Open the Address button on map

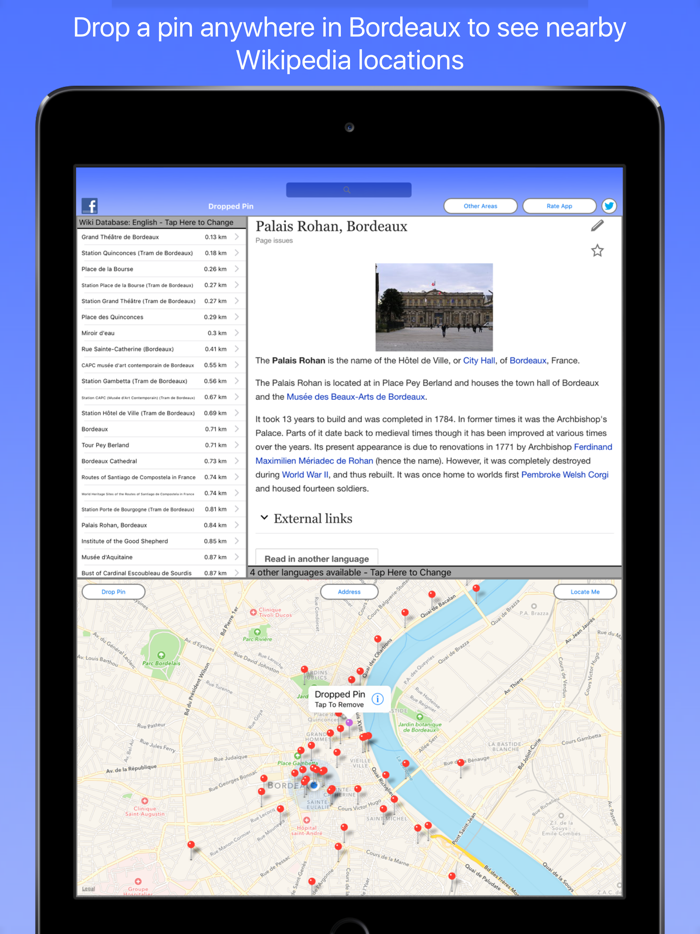pyautogui.click(x=349, y=591)
